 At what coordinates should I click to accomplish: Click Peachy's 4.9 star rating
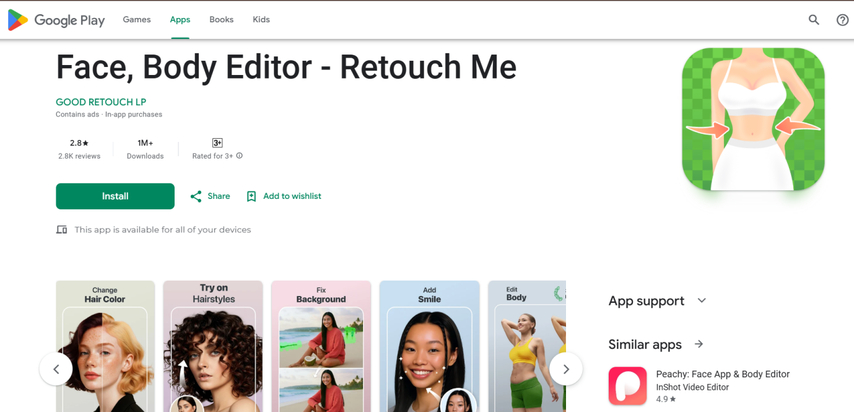666,399
